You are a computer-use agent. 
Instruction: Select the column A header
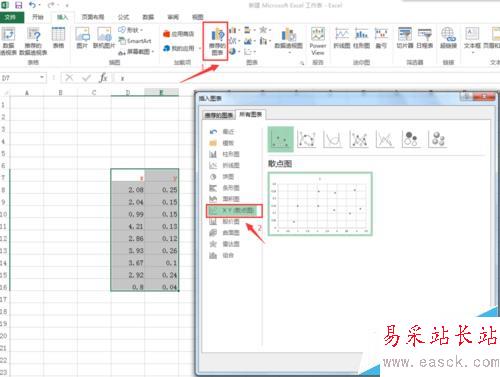click(27, 92)
